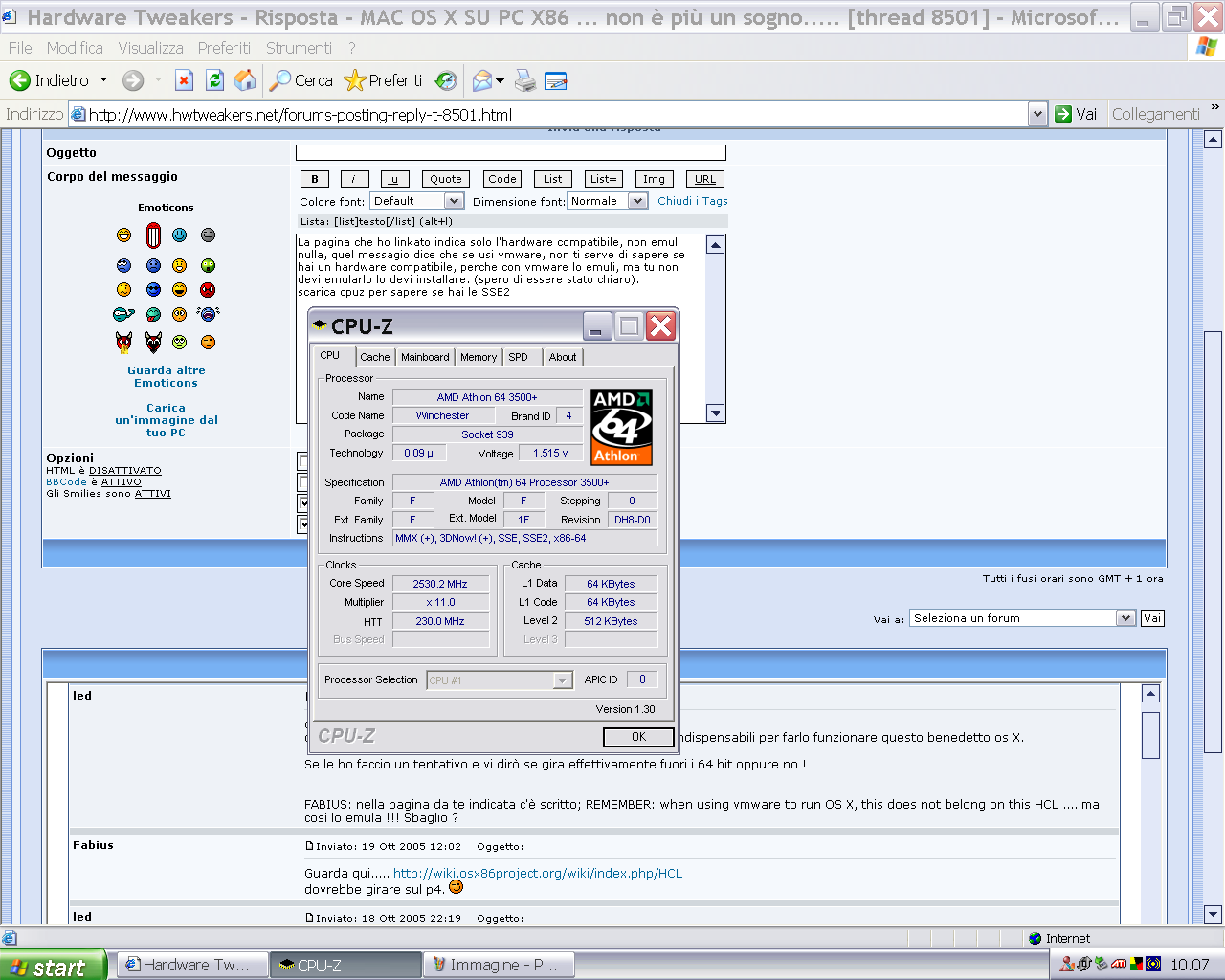This screenshot has width=1225, height=980.
Task: Open the mail button dropdown arrow
Action: click(500, 81)
